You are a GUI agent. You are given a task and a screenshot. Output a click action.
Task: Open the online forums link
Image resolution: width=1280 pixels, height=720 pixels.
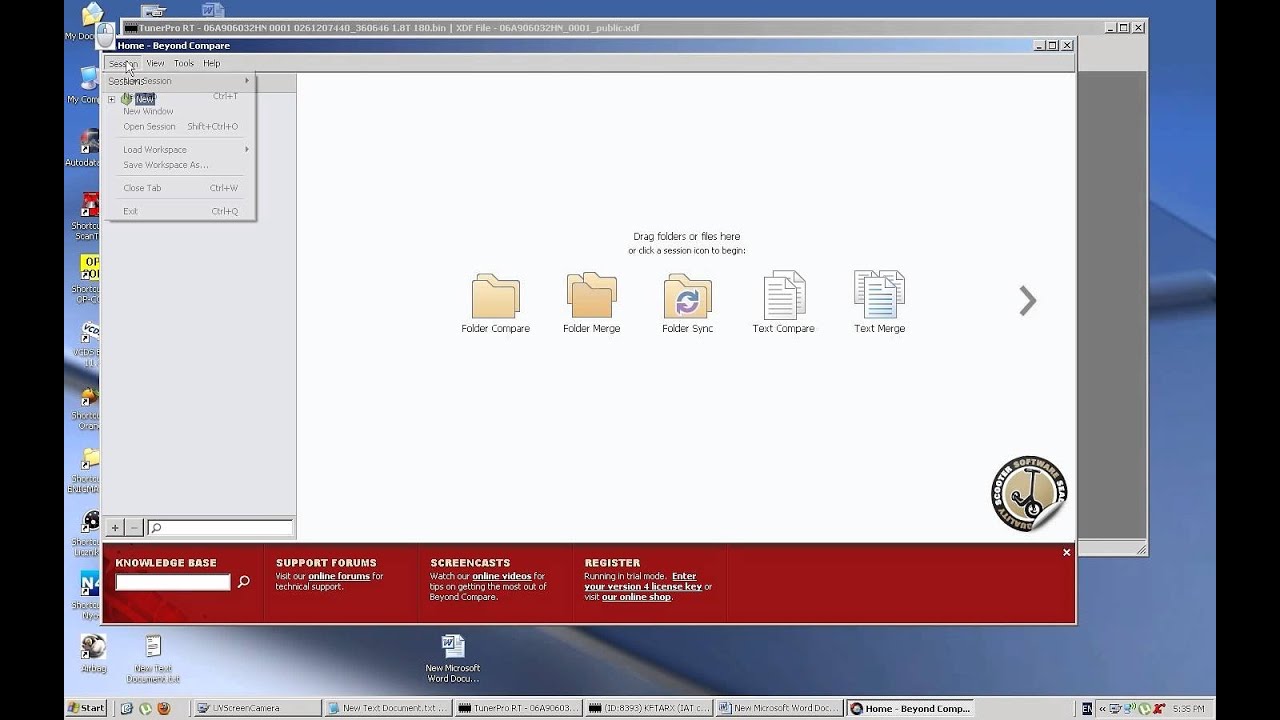339,576
